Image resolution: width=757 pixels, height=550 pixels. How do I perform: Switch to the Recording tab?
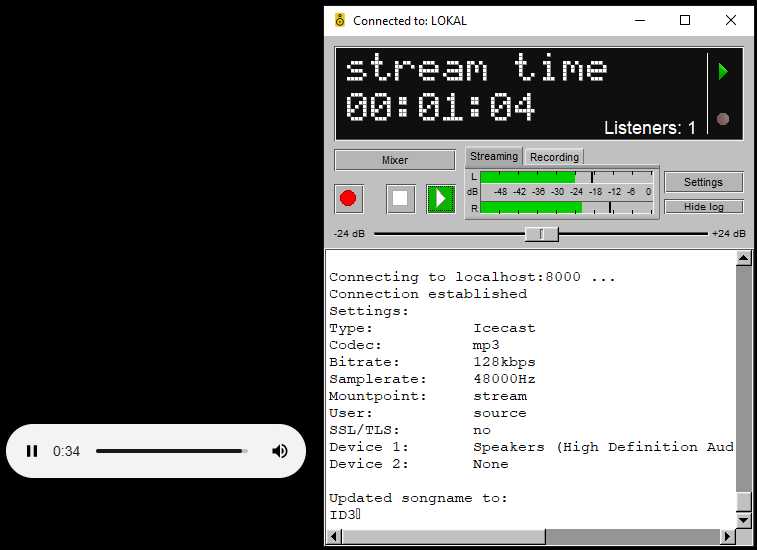click(x=554, y=157)
